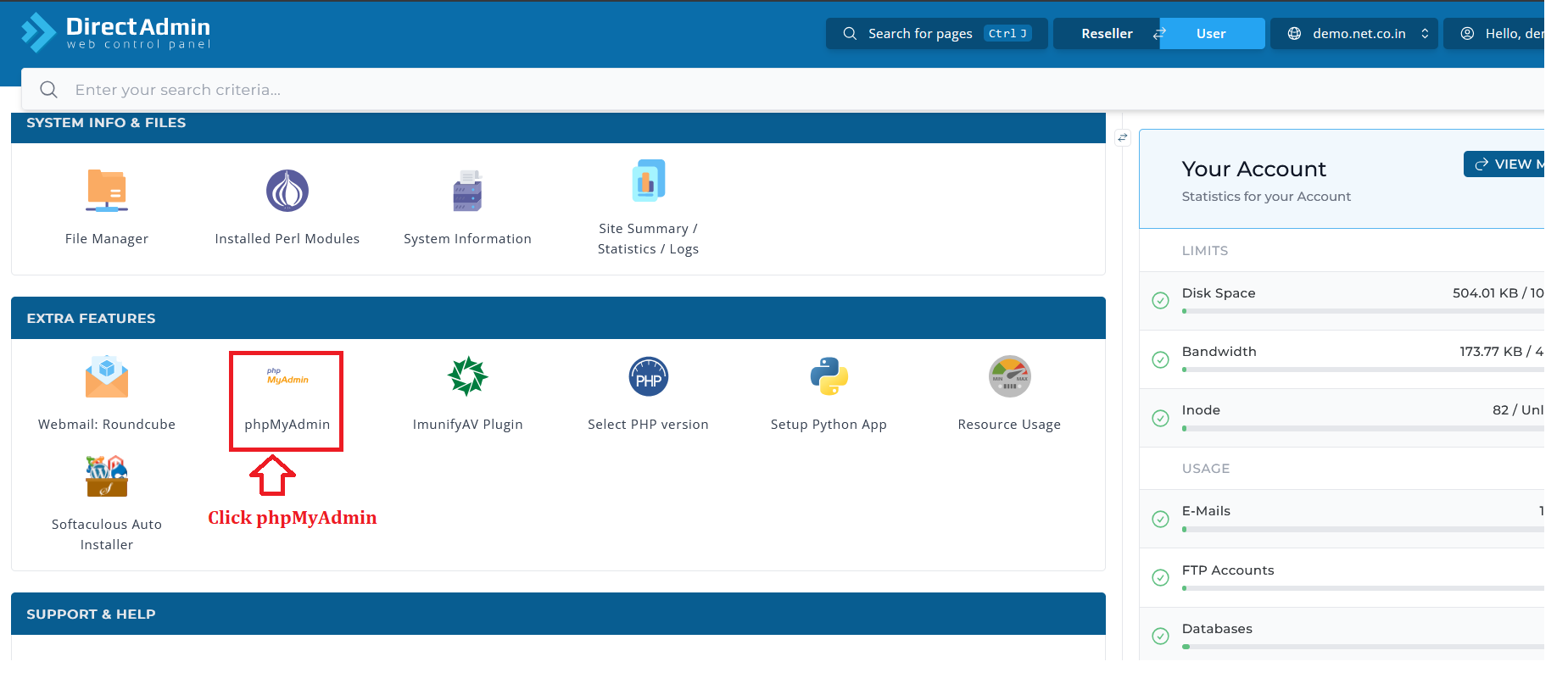Click the phpMyAdmin text label
The image size is (1568, 684).
287,425
